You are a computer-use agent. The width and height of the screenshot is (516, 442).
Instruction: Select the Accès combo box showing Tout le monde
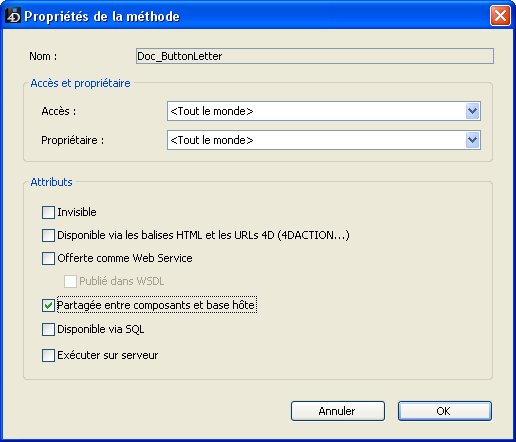(x=324, y=111)
